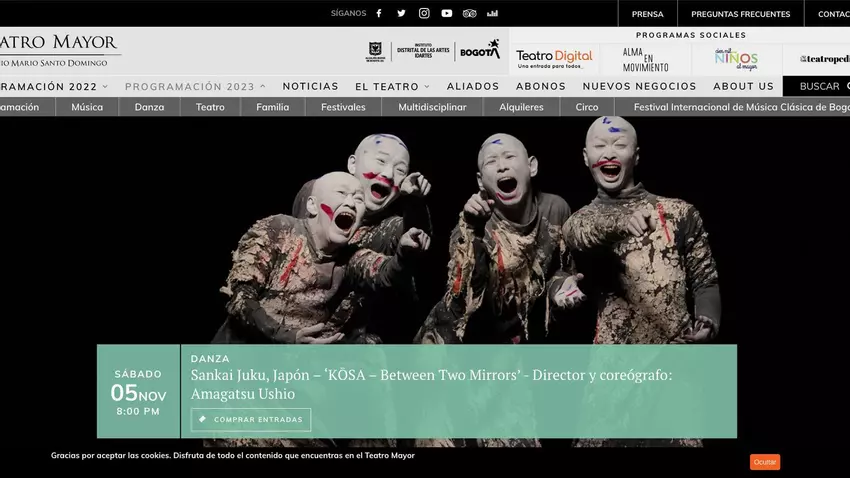Collapse the Programación 2023 menu
This screenshot has width=850, height=478.
coord(195,87)
